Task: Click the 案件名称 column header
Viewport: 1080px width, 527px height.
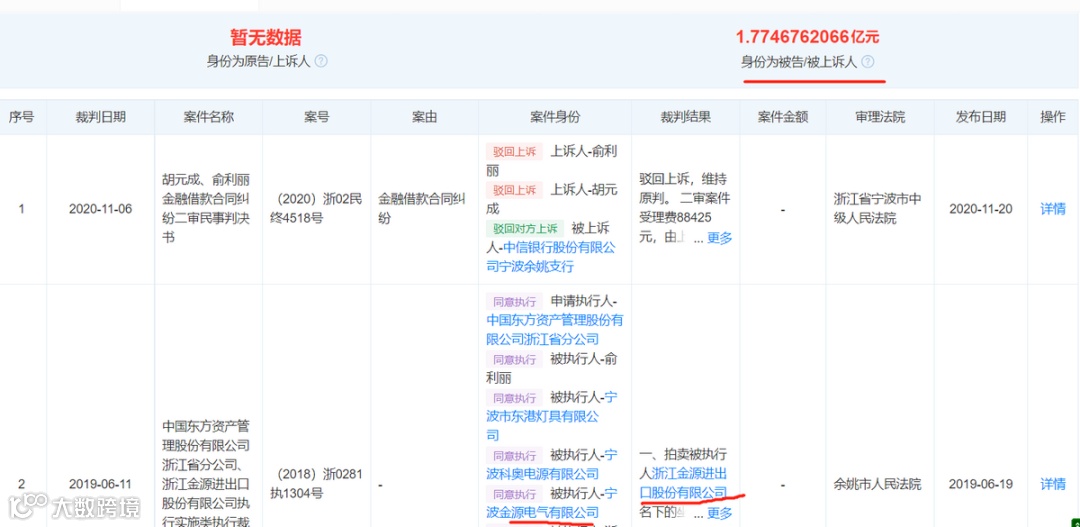Action: (x=209, y=117)
